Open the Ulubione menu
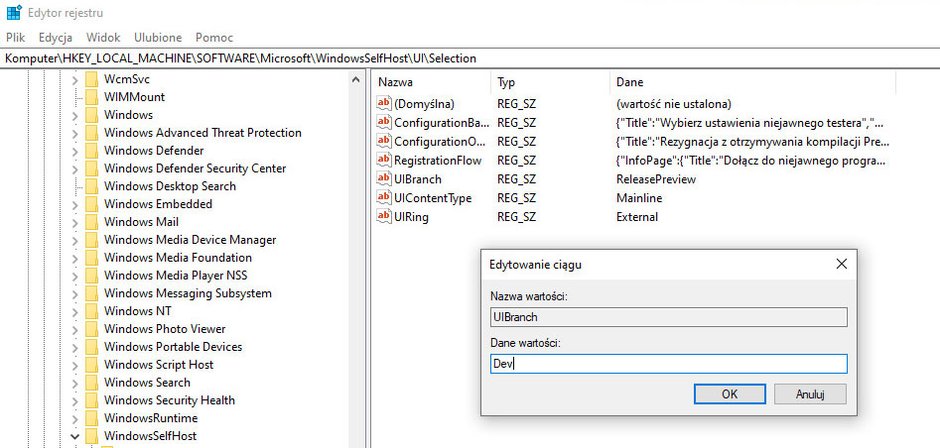Image resolution: width=940 pixels, height=448 pixels. pyautogui.click(x=158, y=37)
